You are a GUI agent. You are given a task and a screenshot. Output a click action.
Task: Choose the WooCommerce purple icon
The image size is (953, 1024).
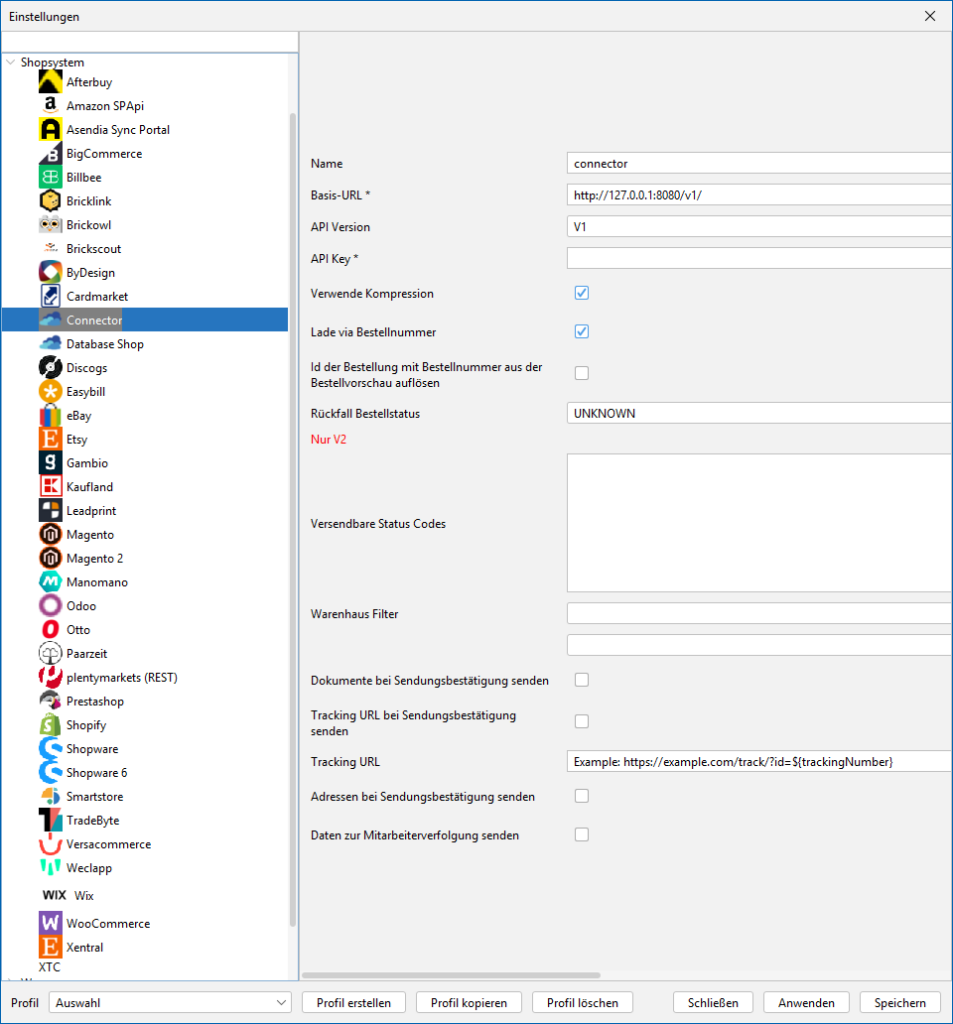point(50,923)
